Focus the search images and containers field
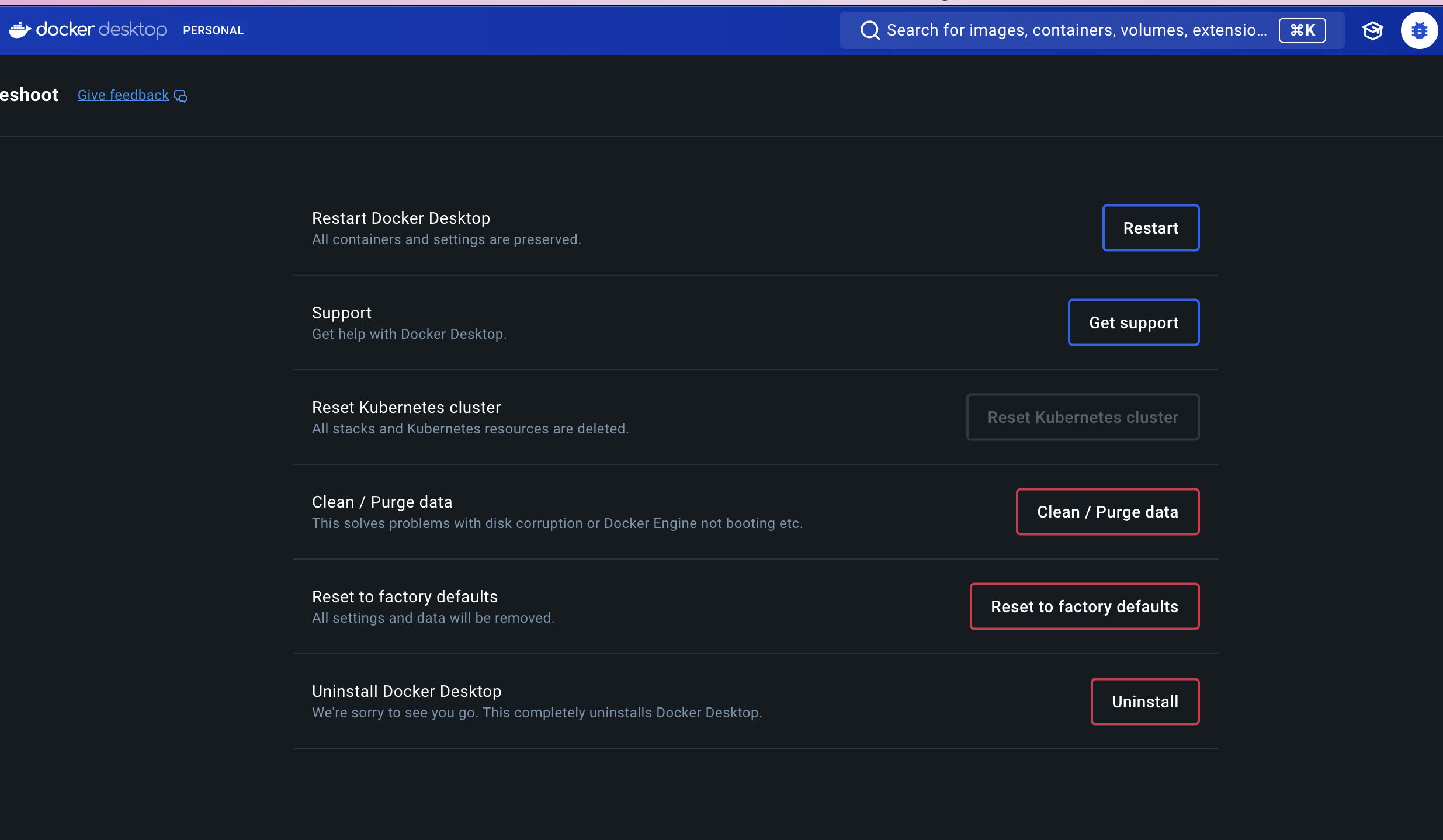 [x=1075, y=30]
